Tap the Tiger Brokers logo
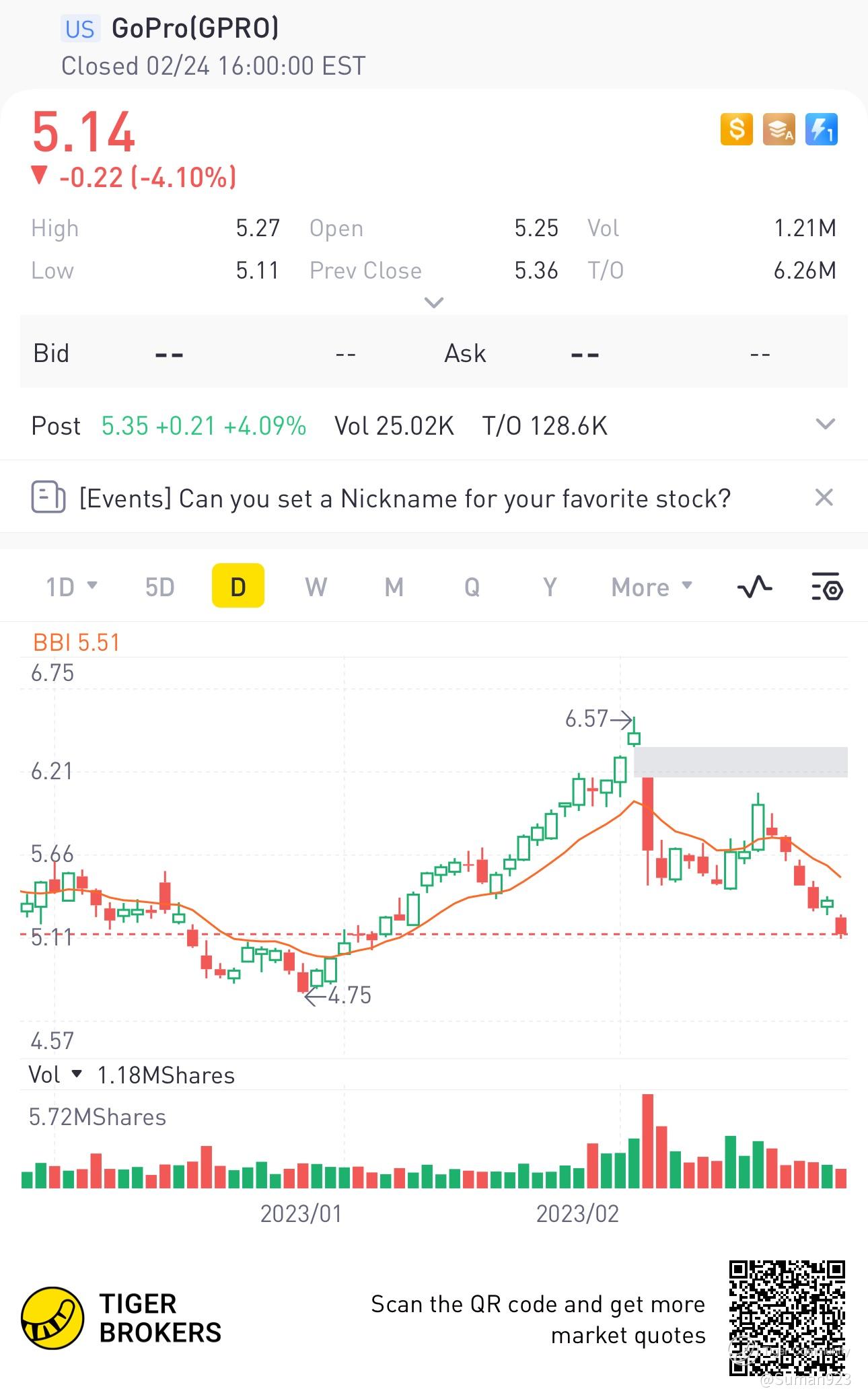 tap(52, 1318)
